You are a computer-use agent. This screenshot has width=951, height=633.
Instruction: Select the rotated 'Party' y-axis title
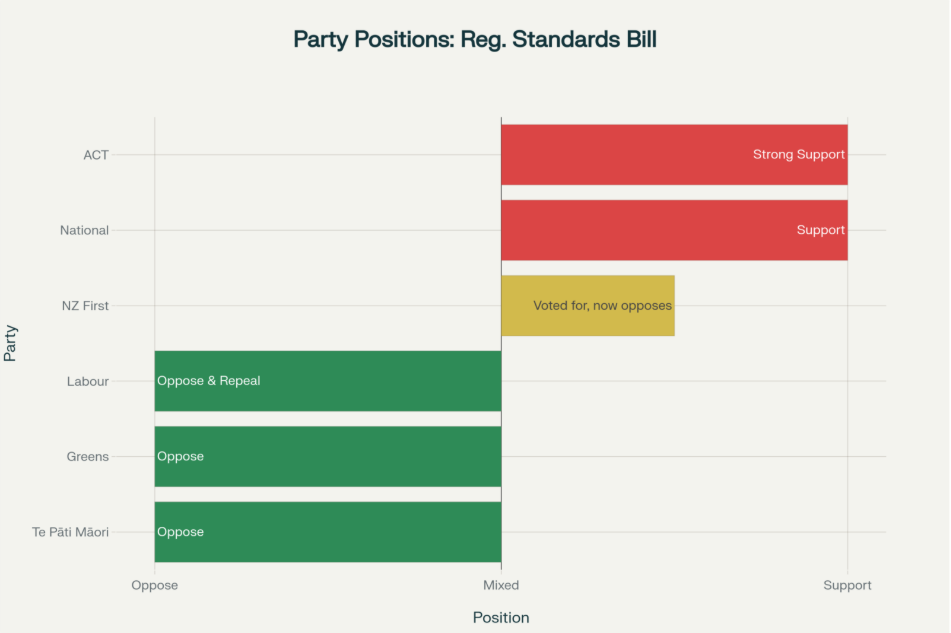click(x=11, y=341)
